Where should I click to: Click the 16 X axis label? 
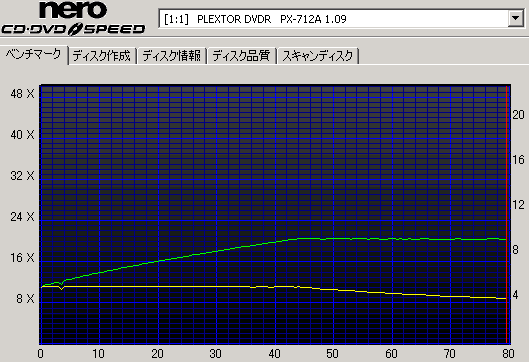coord(22,258)
